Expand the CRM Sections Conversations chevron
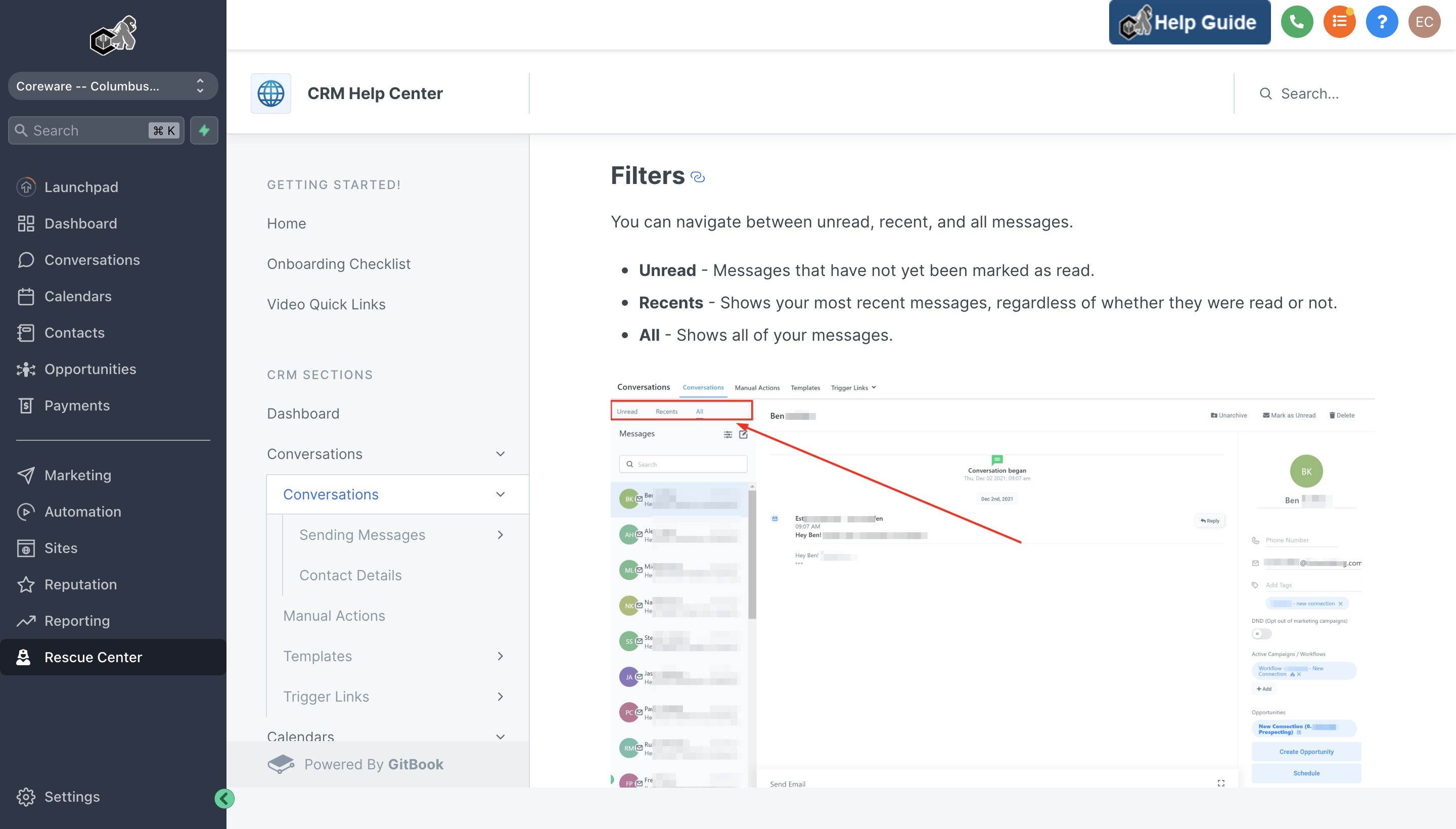Image resolution: width=1456 pixels, height=829 pixels. point(500,454)
